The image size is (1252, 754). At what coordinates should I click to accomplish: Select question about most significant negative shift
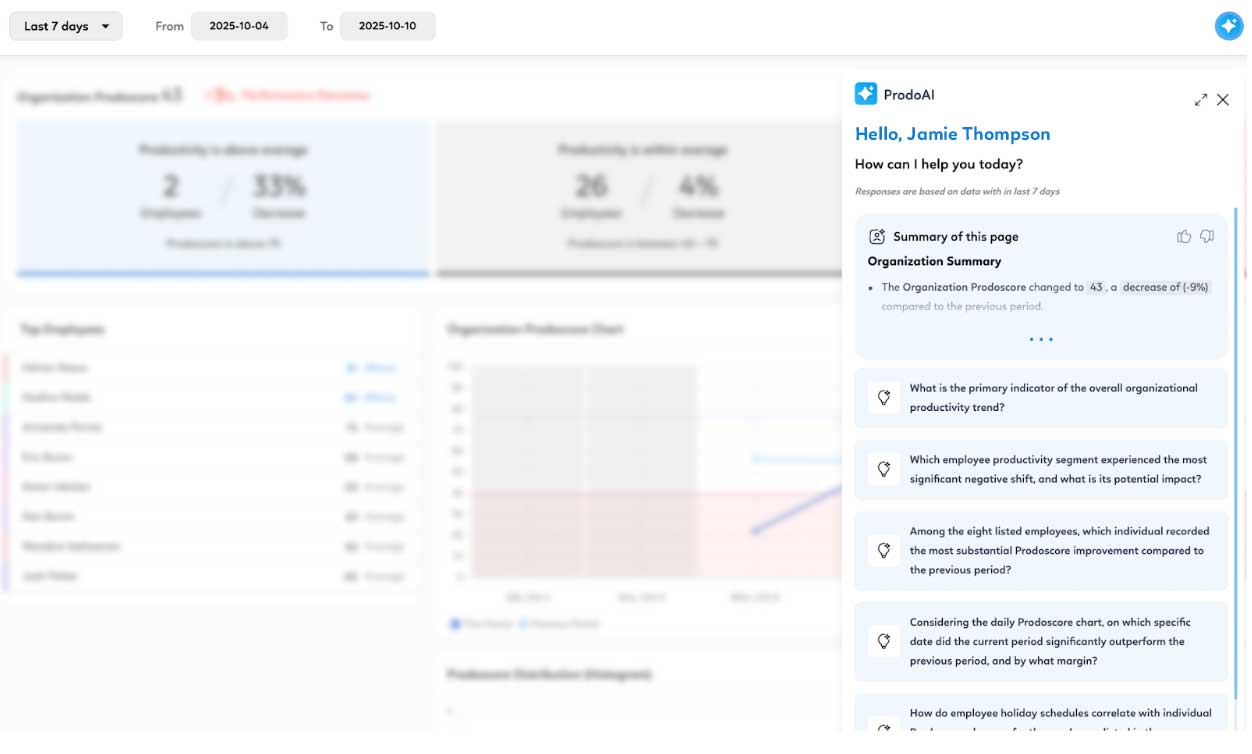1057,469
